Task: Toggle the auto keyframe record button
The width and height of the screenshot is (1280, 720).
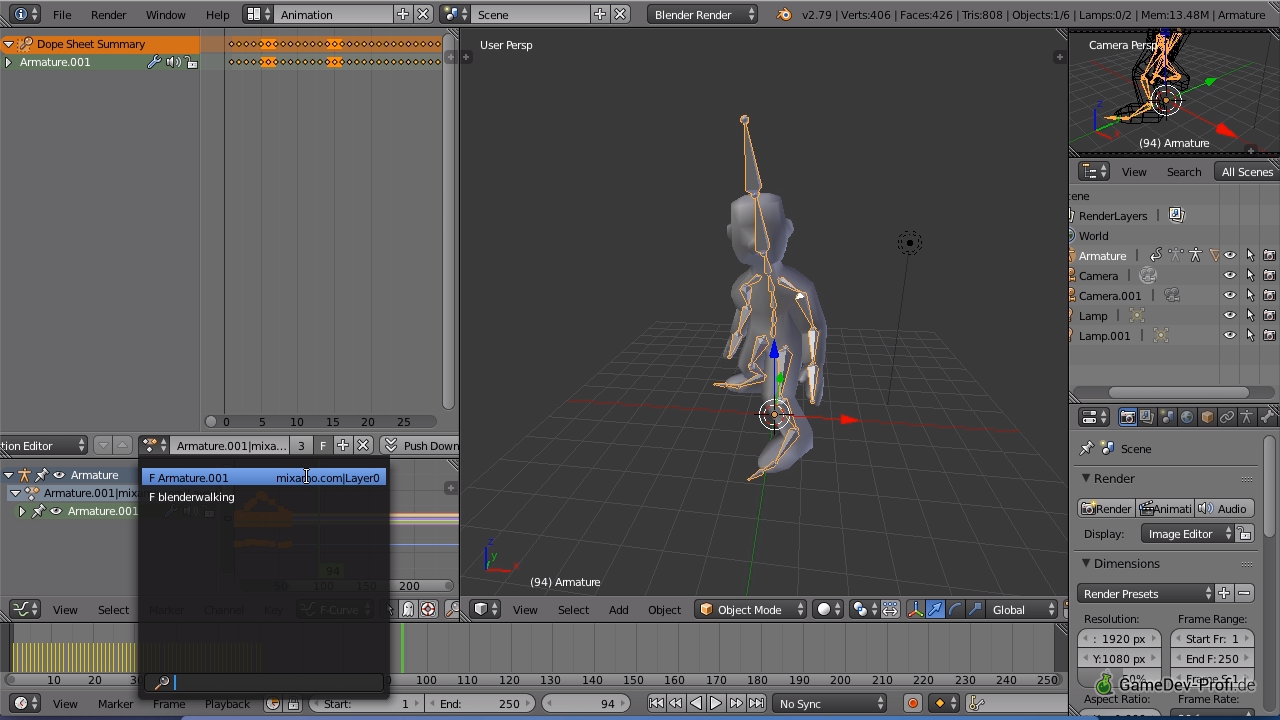Action: (x=912, y=703)
